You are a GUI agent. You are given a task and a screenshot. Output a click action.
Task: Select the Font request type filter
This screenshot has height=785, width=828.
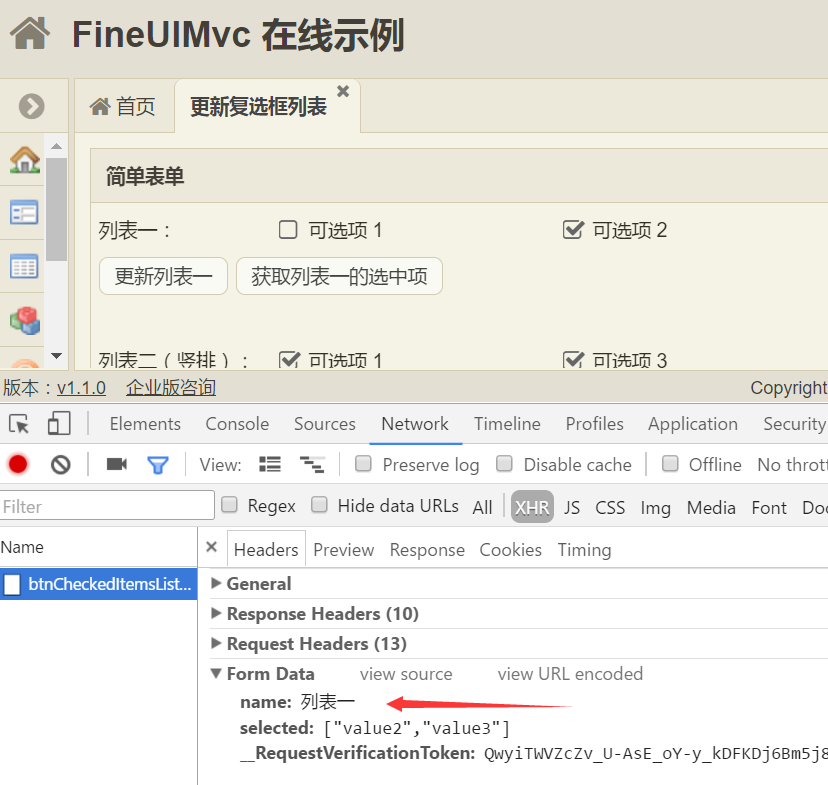point(769,507)
